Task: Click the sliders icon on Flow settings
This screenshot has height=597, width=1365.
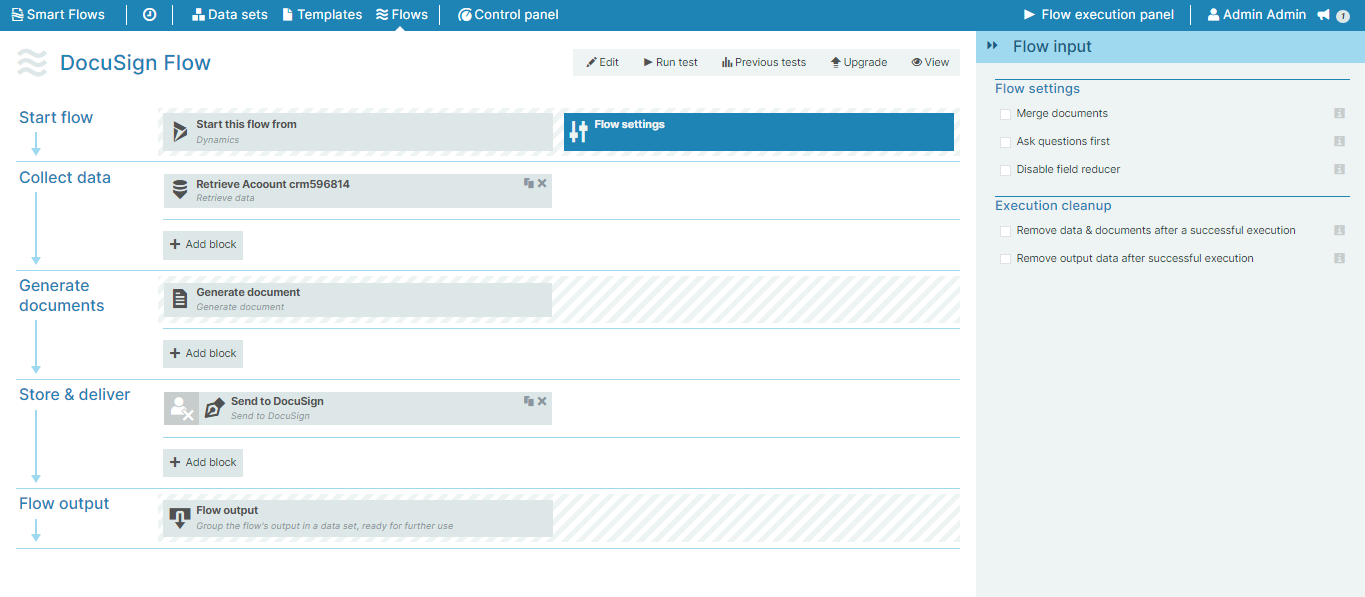Action: (578, 132)
